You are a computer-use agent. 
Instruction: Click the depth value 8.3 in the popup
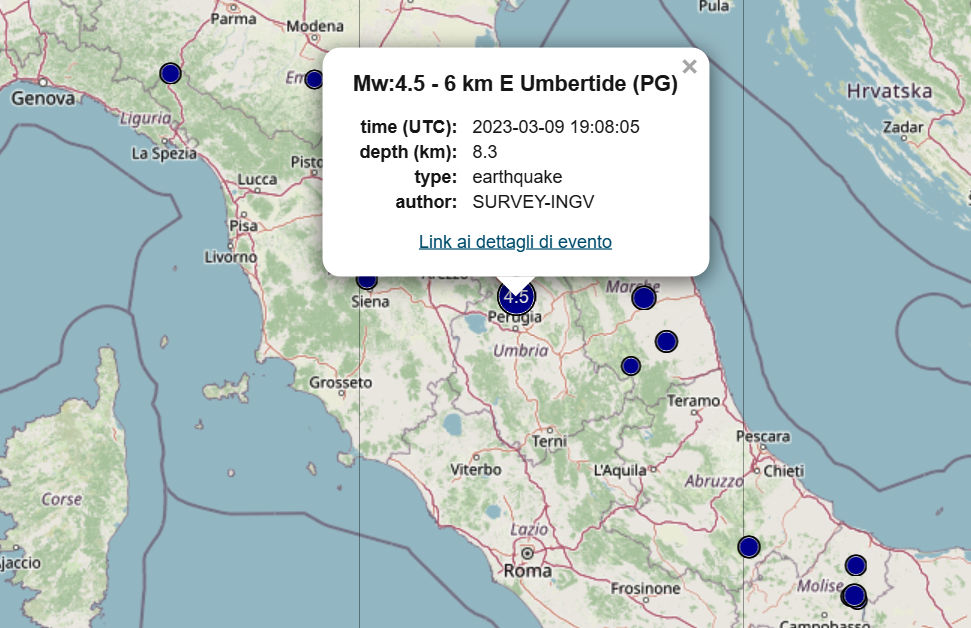485,152
